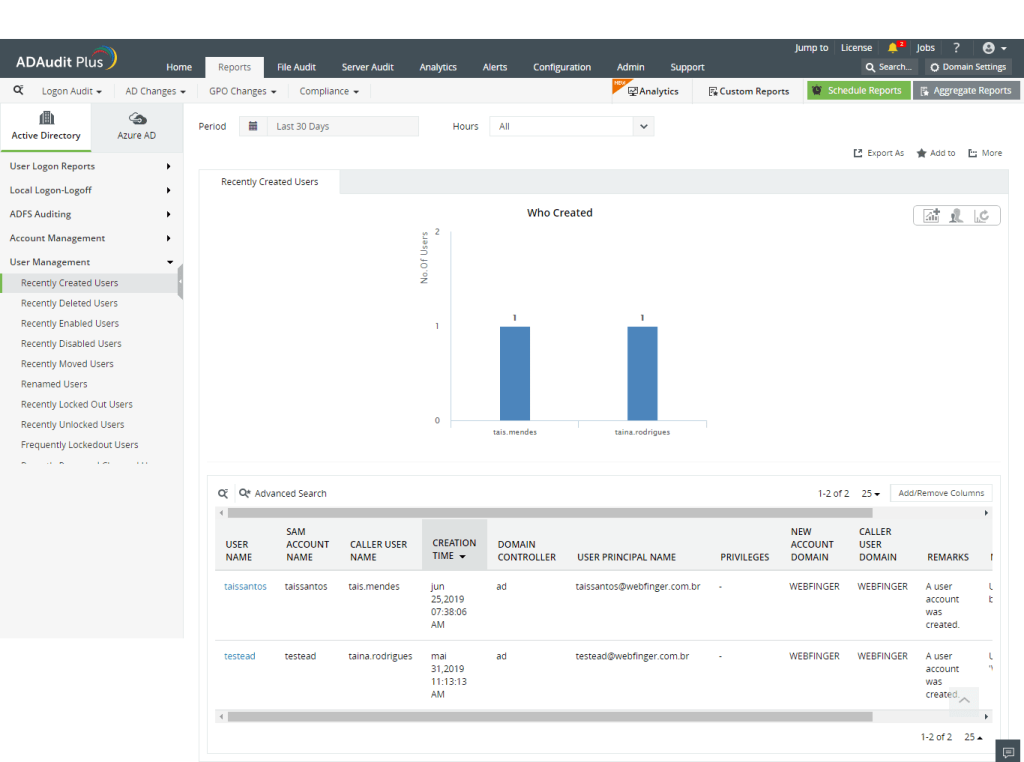The image size is (1024, 762).
Task: Open the calendar icon next to Period
Action: [253, 127]
